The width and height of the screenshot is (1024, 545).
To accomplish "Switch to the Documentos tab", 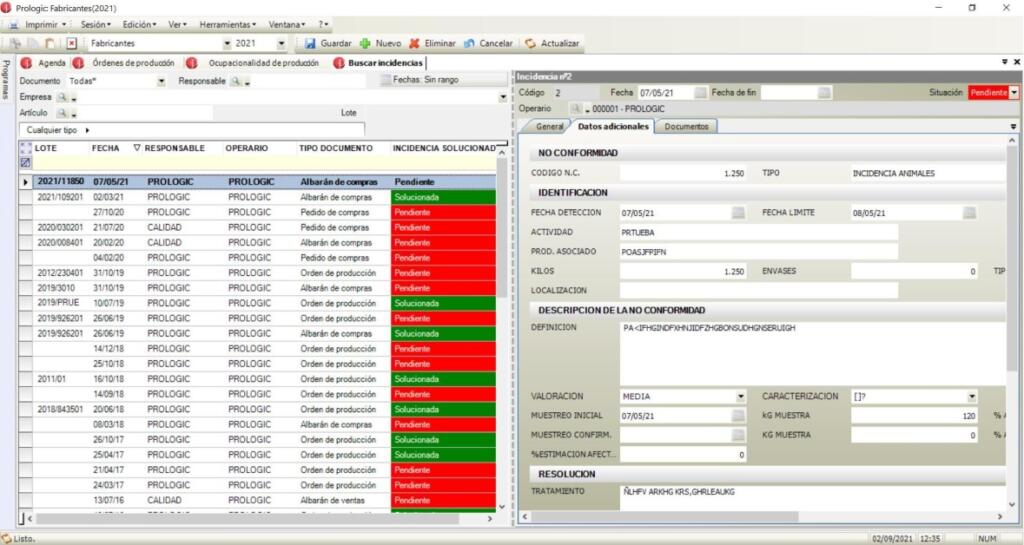I will click(686, 127).
